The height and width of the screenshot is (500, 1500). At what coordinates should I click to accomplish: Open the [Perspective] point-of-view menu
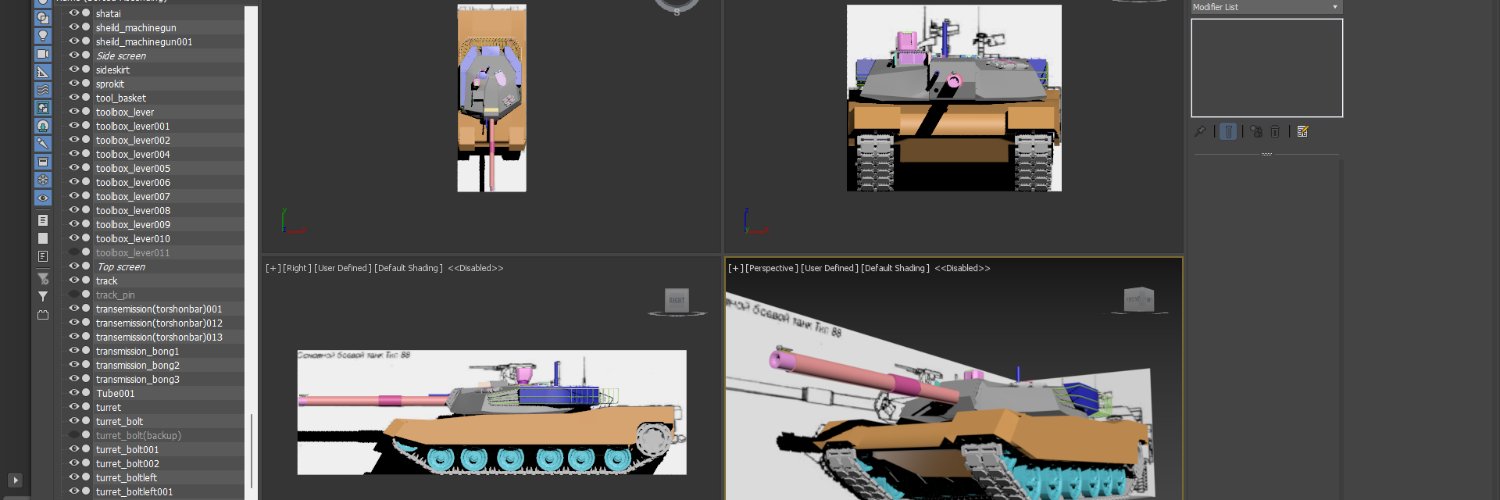[772, 268]
